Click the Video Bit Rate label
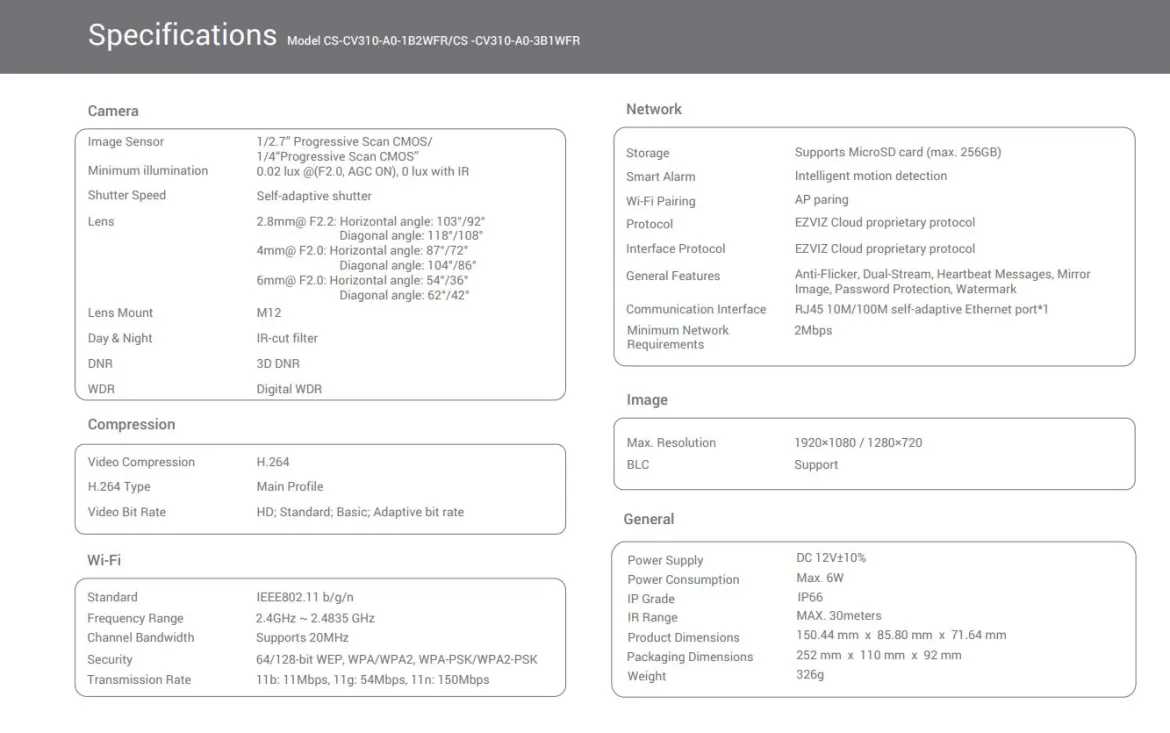This screenshot has height=733, width=1170. click(x=126, y=512)
